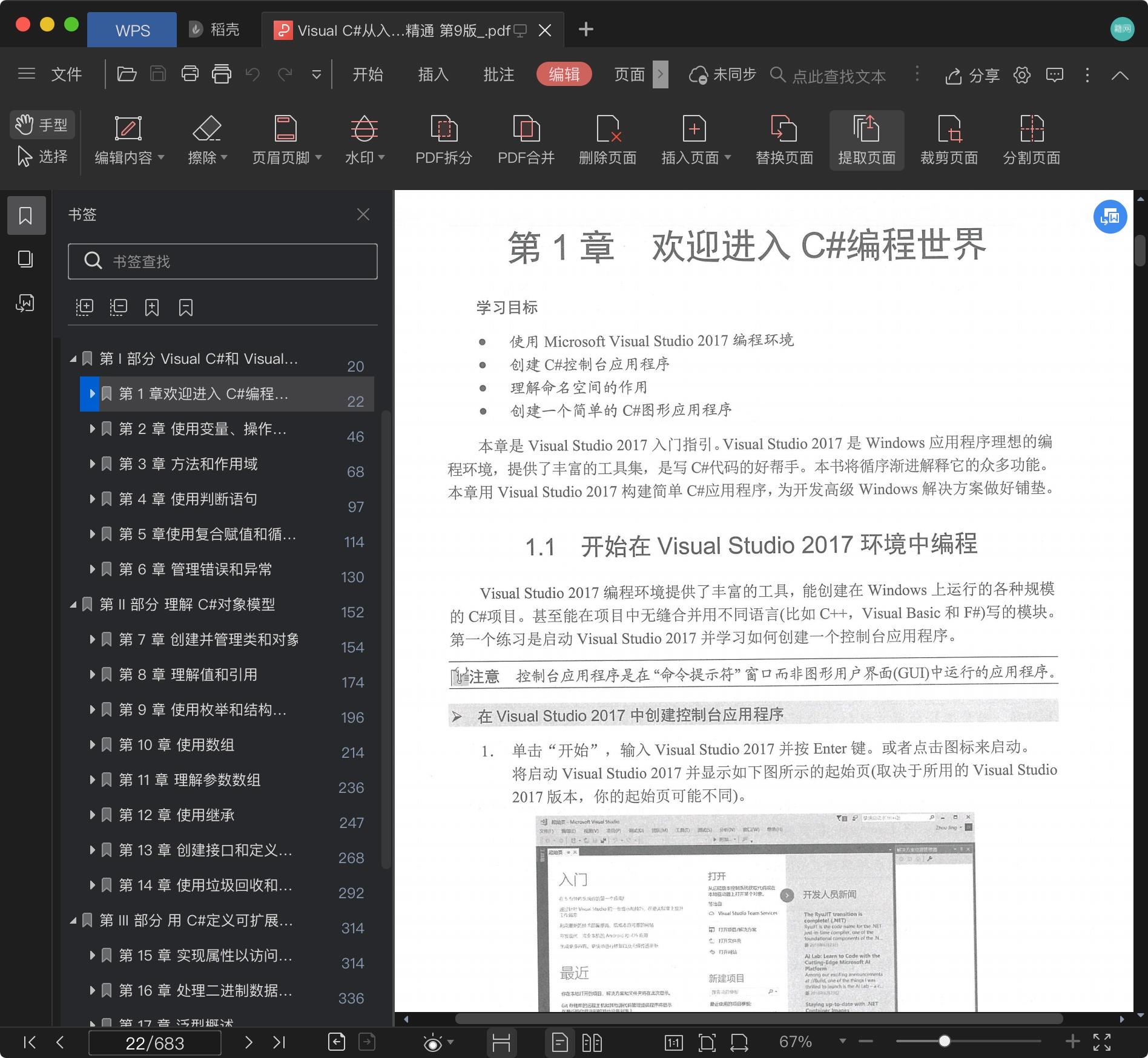
Task: Choose the Erase (擦除) tool
Action: 207,141
